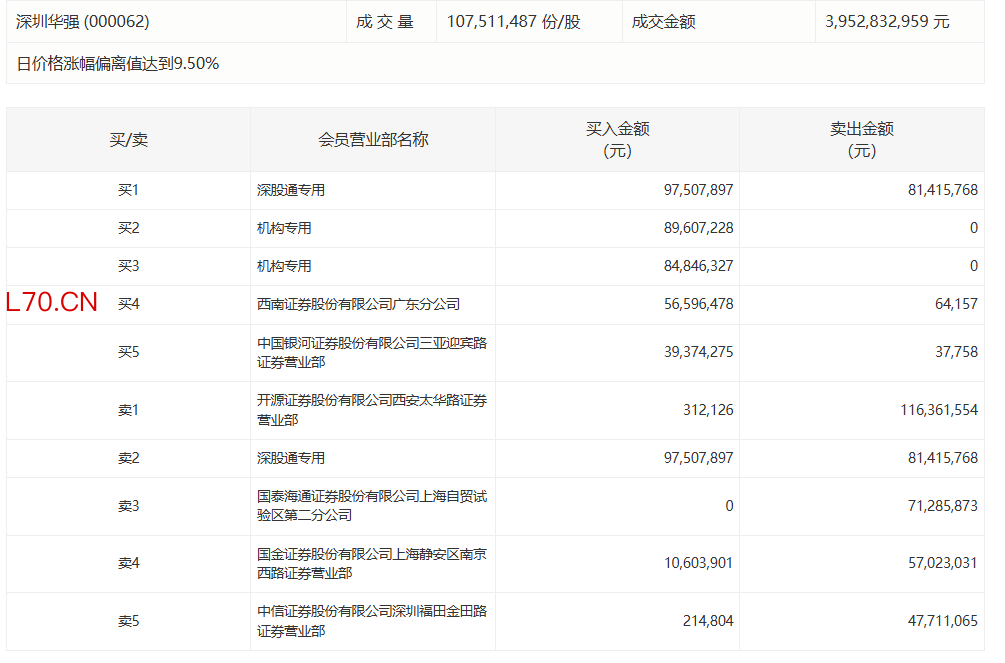Viewport: 1005px width, 663px height.
Task: Open 国泰海通证券上海自贸试验区第二分公司 entry
Action: pos(371,506)
